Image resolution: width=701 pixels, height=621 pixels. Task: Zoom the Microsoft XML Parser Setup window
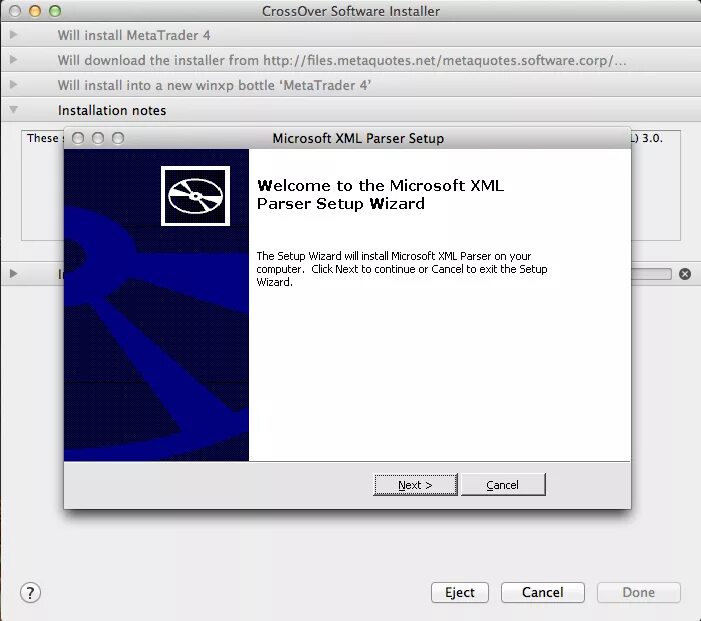(118, 138)
